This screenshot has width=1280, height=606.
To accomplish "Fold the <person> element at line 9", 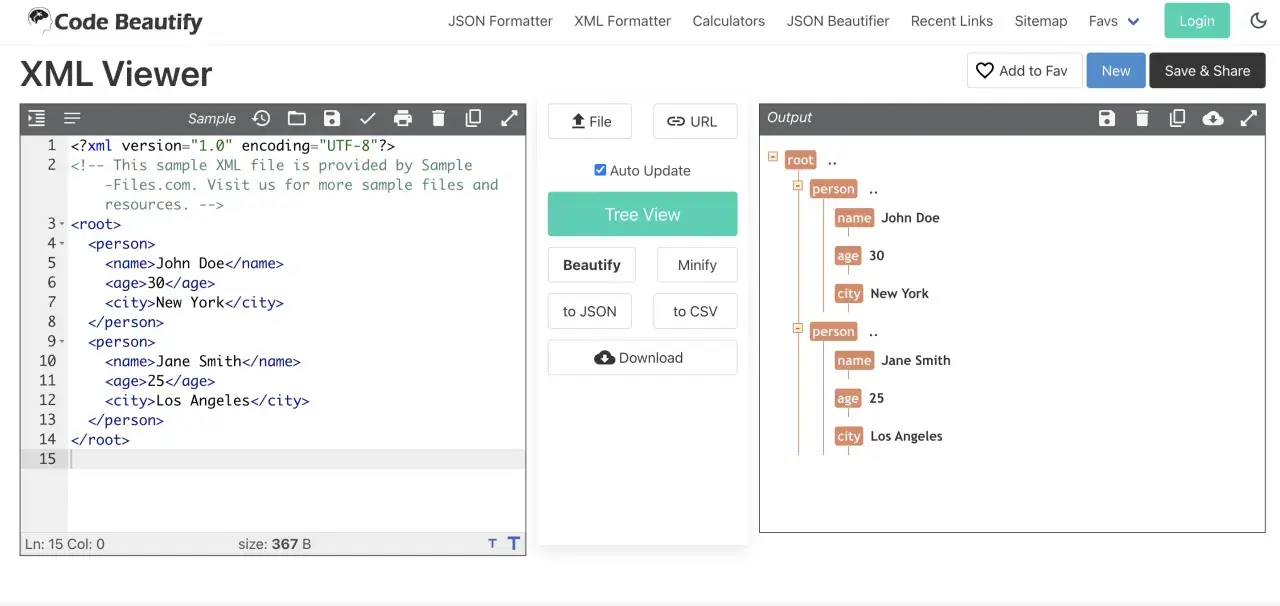I will click(x=61, y=342).
